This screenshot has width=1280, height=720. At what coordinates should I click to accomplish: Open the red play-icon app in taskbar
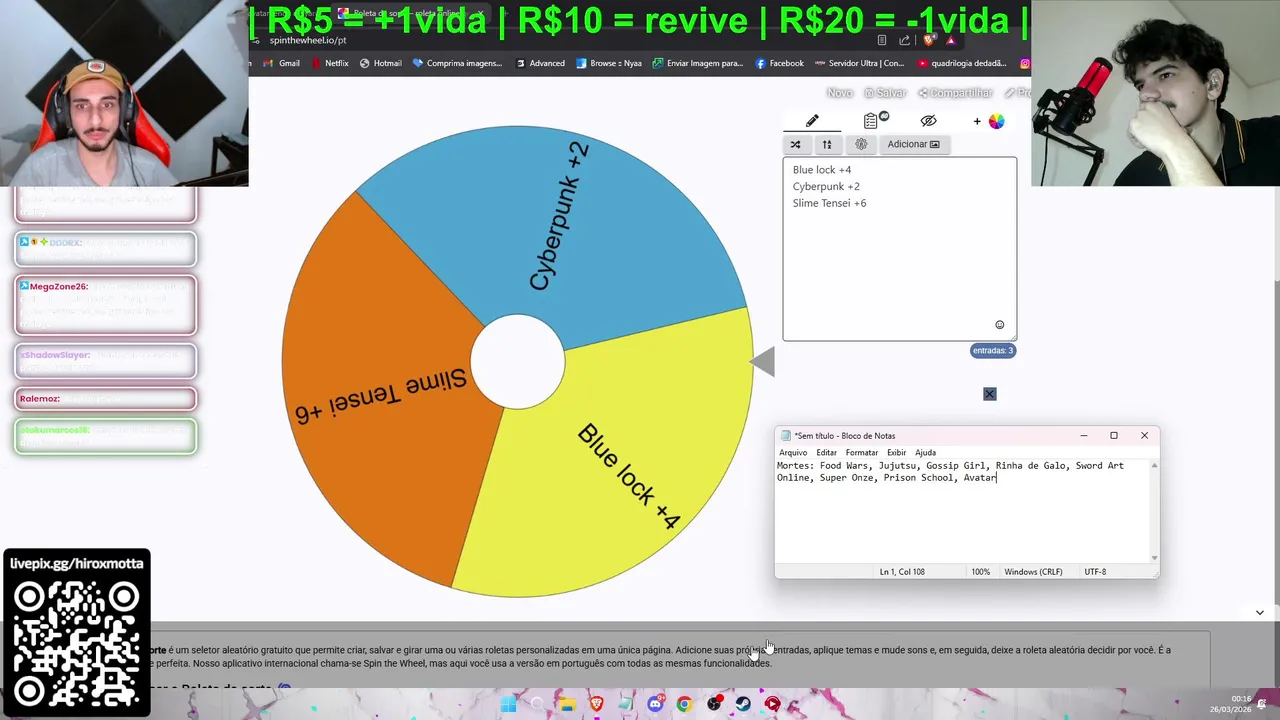[x=772, y=704]
